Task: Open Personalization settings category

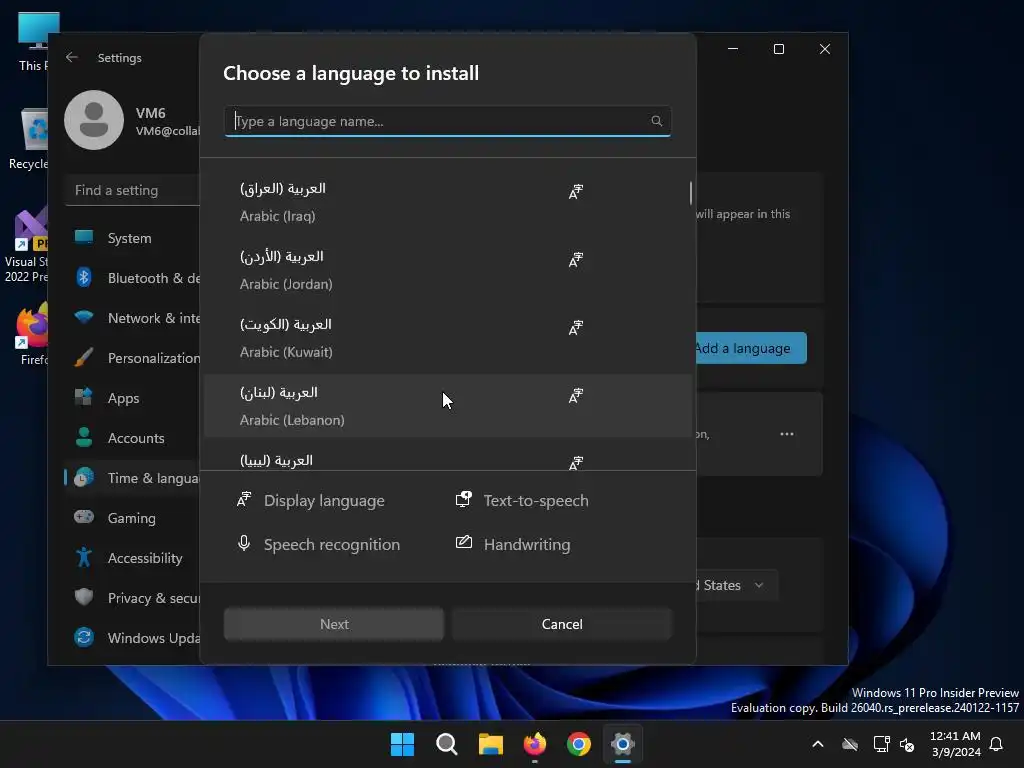Action: 132,357
